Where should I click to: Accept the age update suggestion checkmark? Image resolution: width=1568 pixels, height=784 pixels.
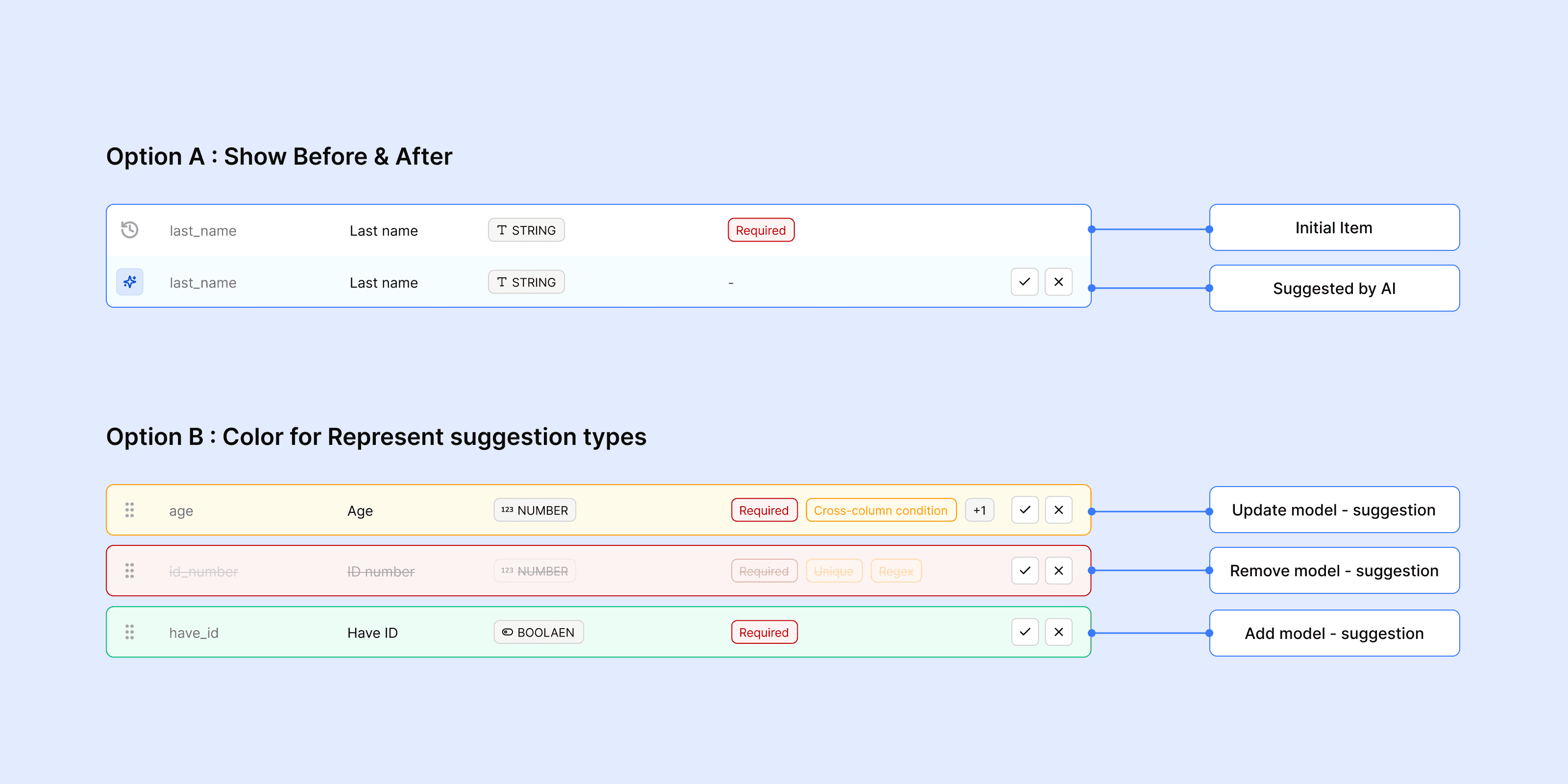1025,510
